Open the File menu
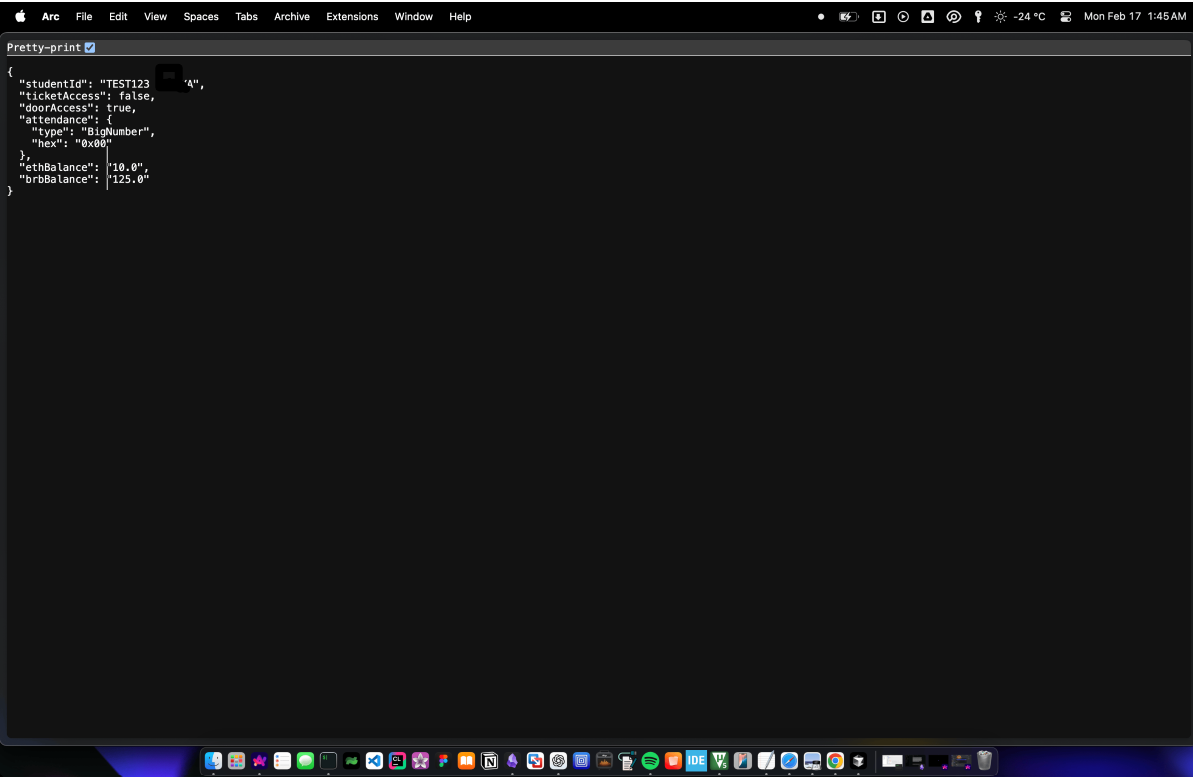1193x777 pixels. [x=84, y=16]
